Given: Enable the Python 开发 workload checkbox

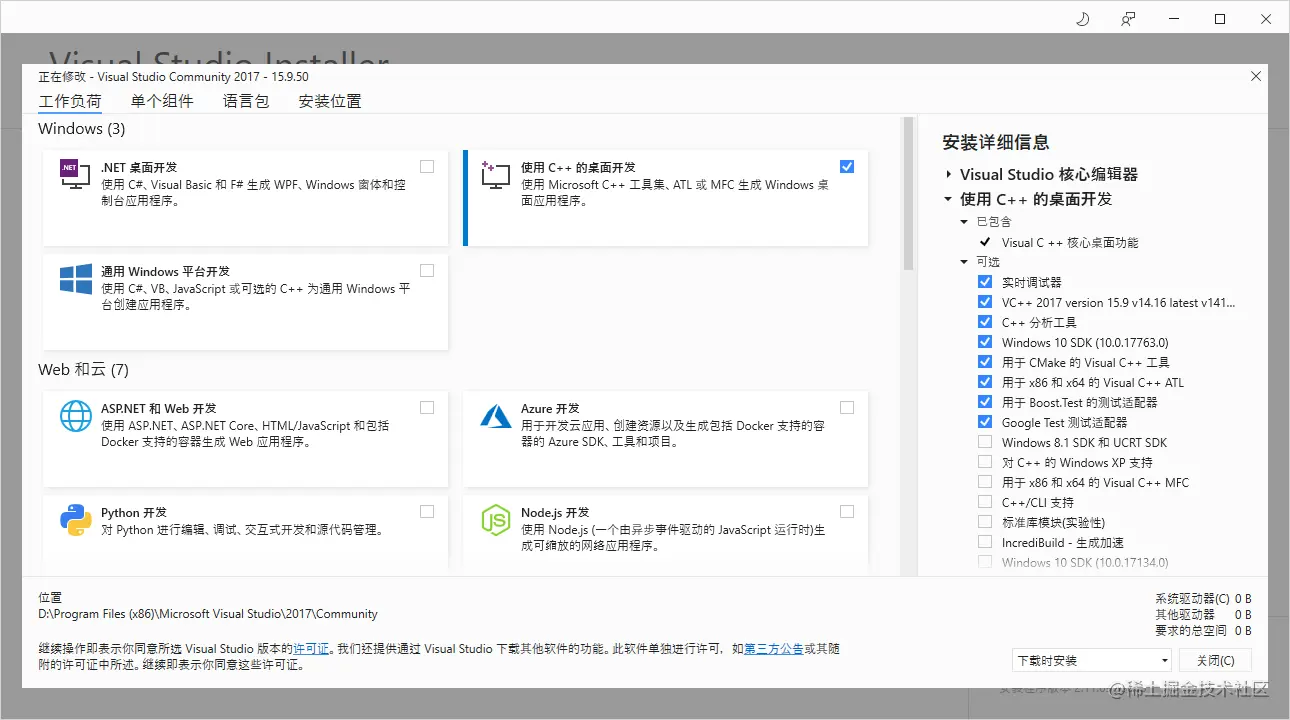Looking at the screenshot, I should pos(427,510).
